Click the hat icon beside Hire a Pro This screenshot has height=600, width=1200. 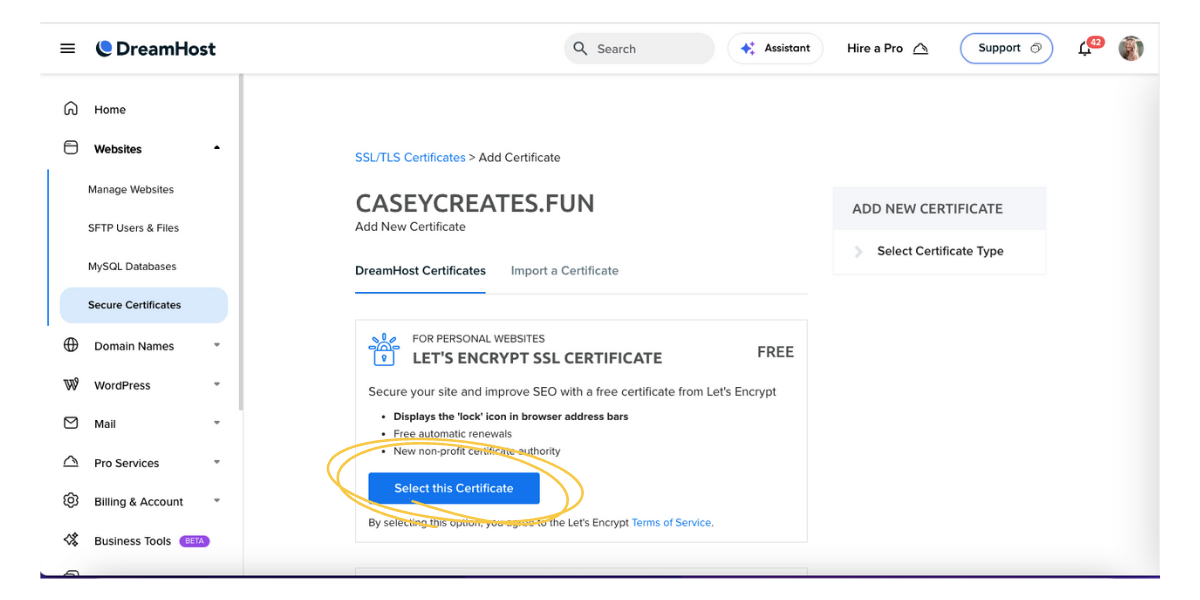920,48
